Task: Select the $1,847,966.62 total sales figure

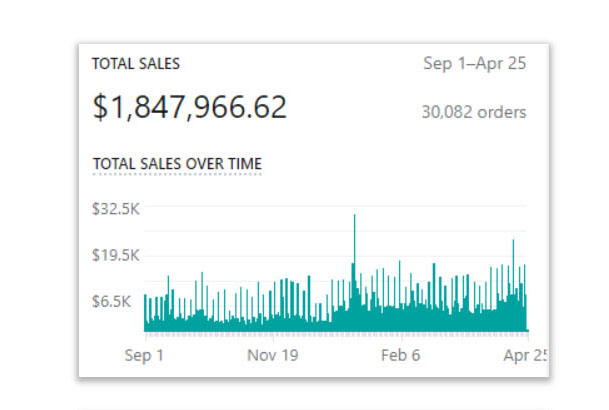Action: 190,107
